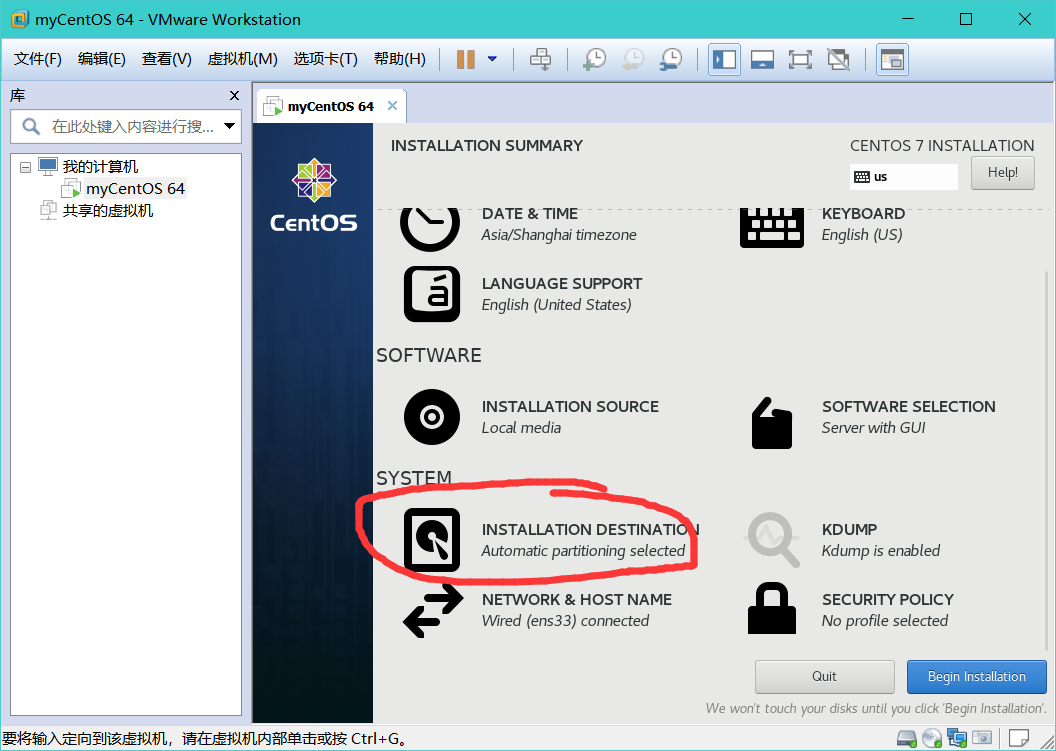Select 共享的虚拟机 in library tree

pos(108,211)
